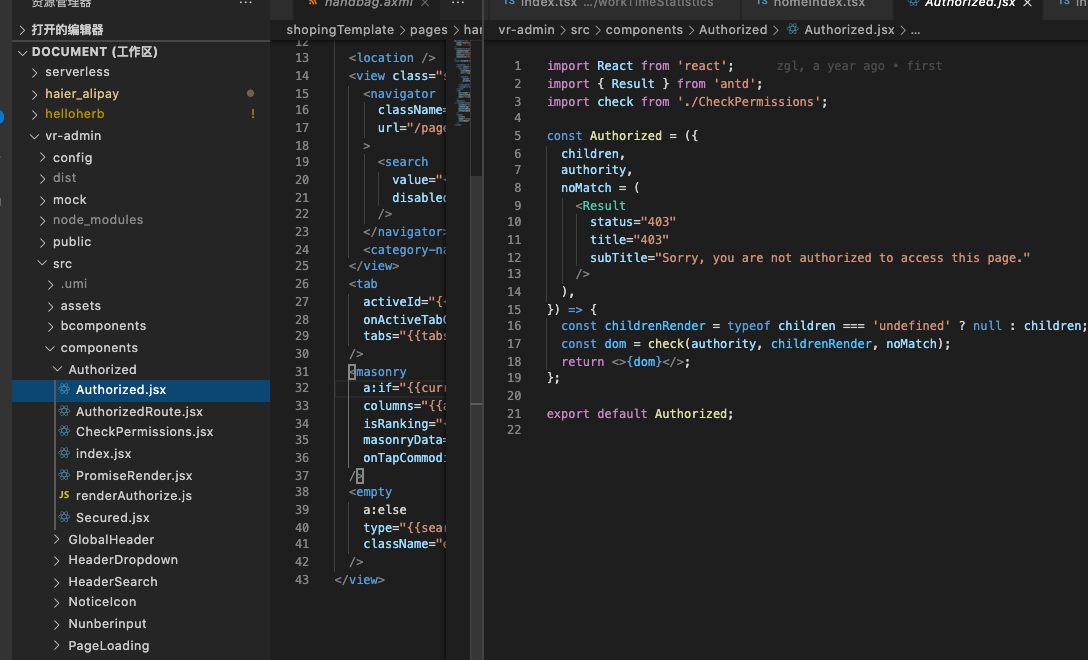Screen dimensions: 1088x660
Task: Click the components breadcrumb segment
Action: (x=644, y=30)
